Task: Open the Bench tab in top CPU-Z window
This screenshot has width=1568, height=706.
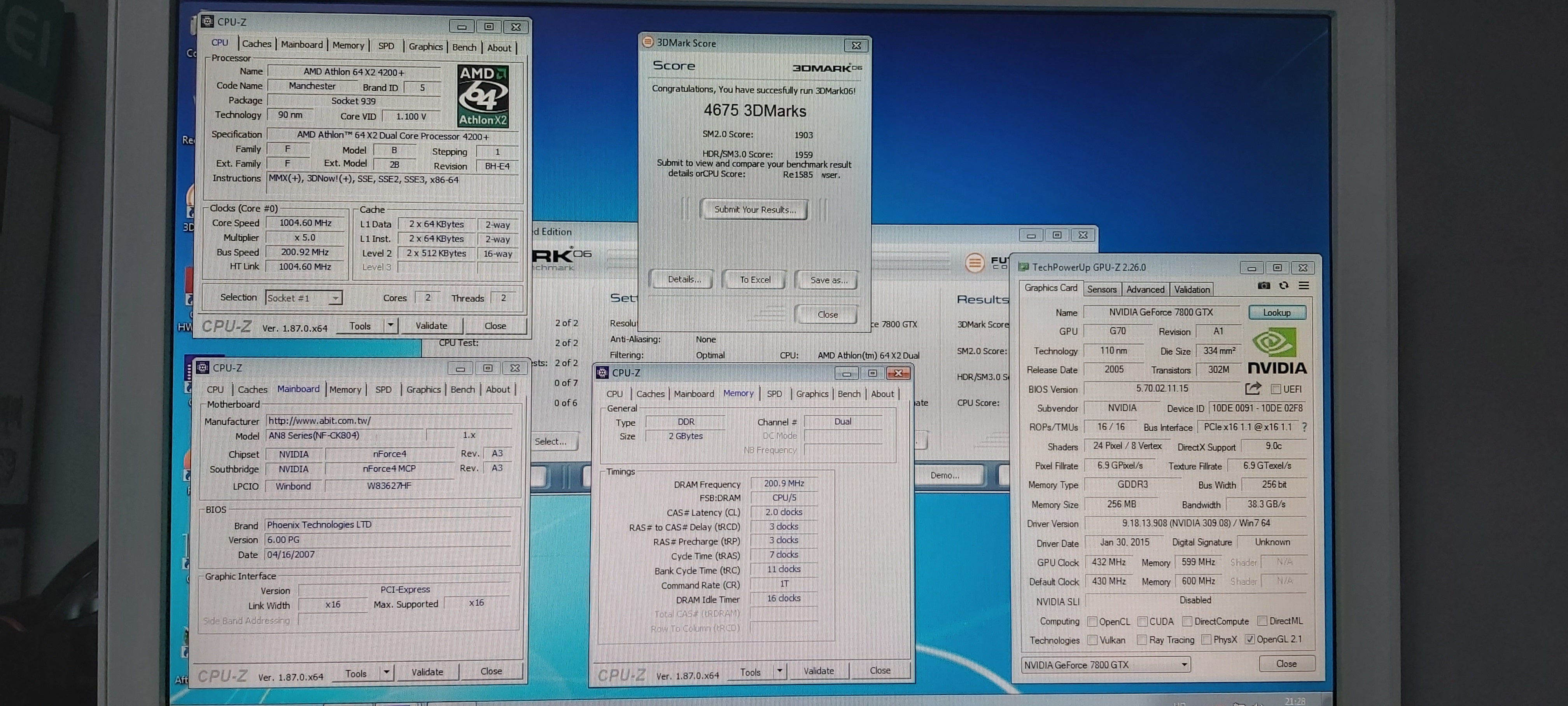Action: 464,47
